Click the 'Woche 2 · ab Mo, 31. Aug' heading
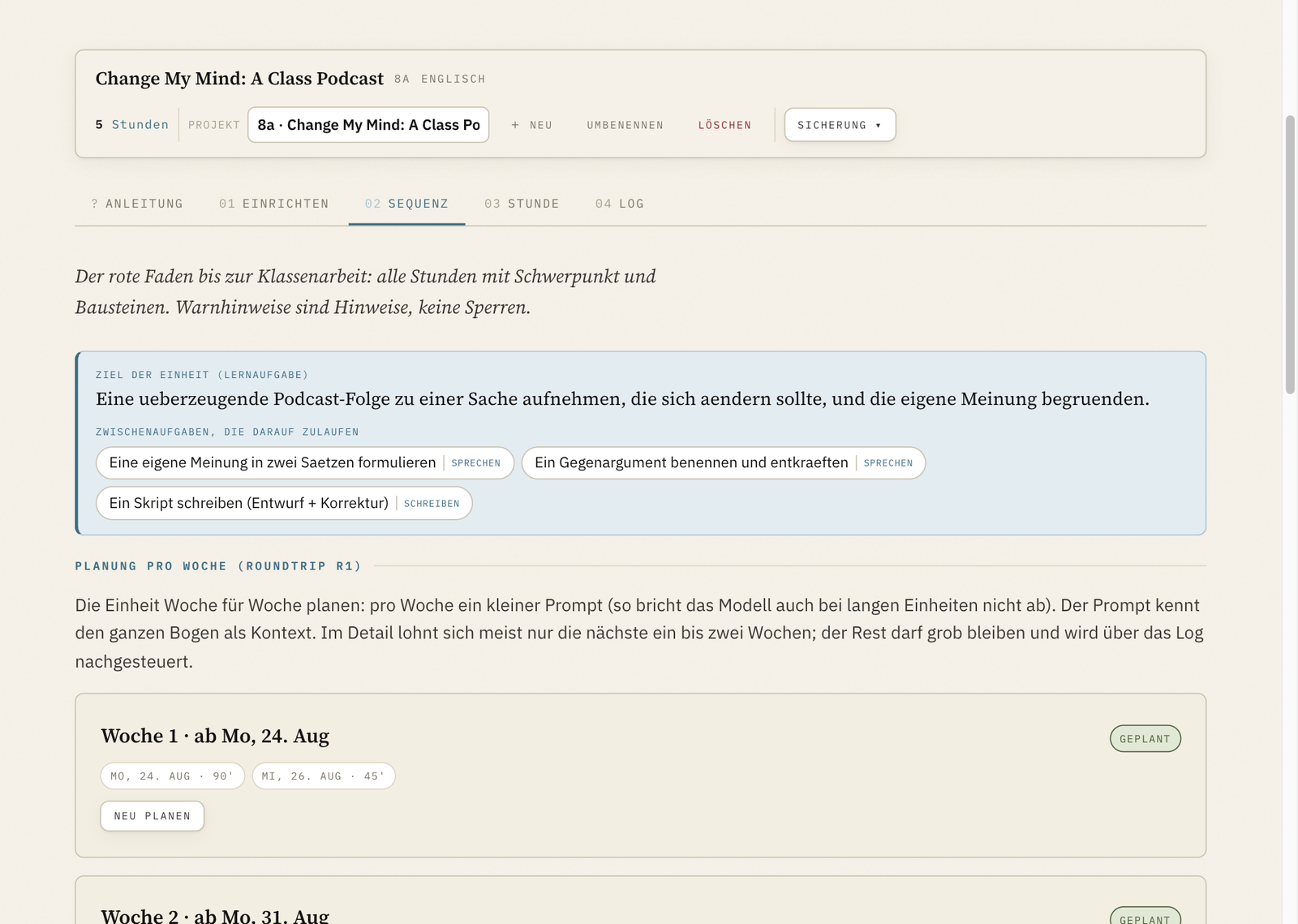Viewport: 1298px width, 924px height. tap(215, 915)
